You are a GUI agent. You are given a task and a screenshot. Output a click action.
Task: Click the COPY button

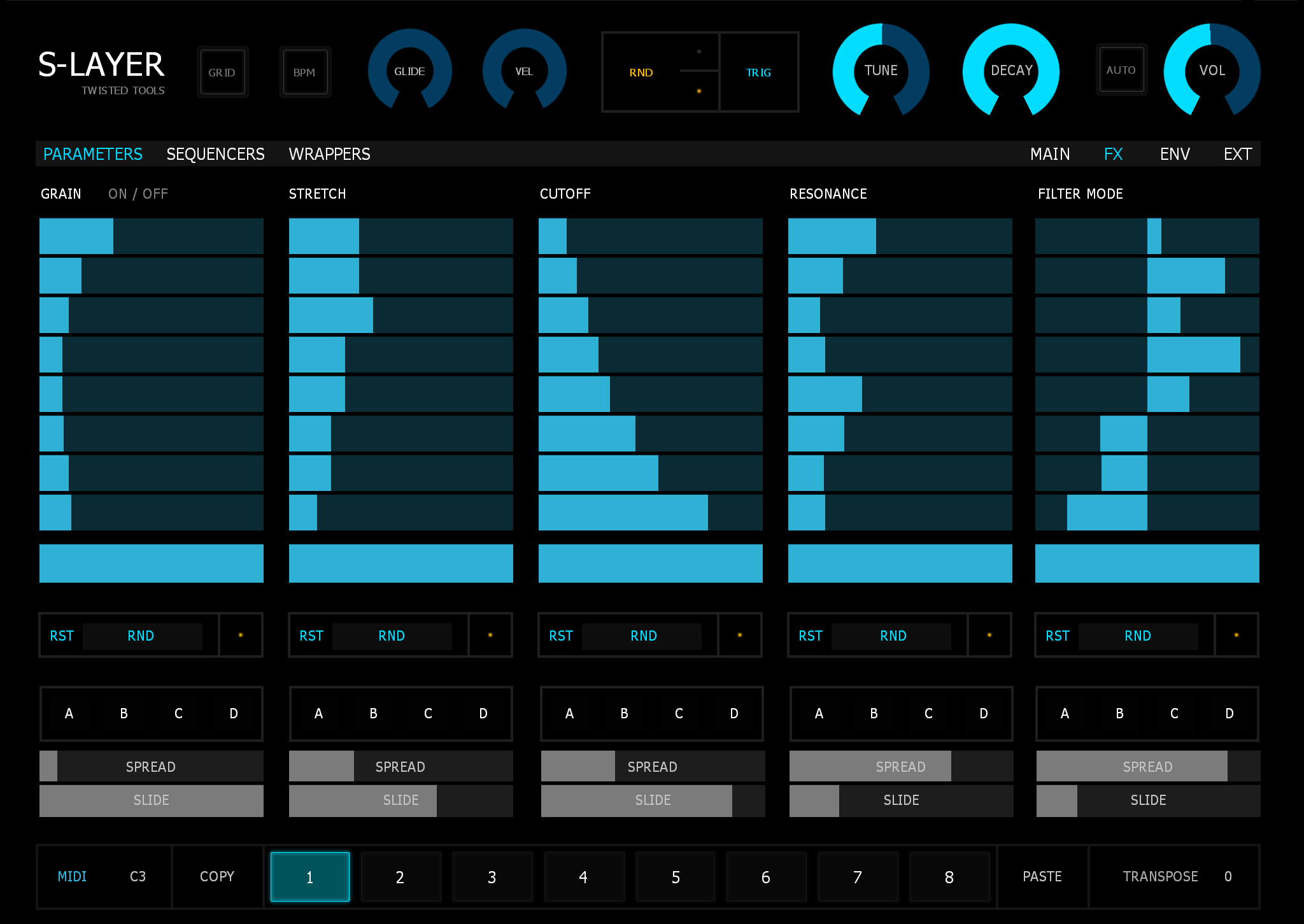pyautogui.click(x=217, y=876)
